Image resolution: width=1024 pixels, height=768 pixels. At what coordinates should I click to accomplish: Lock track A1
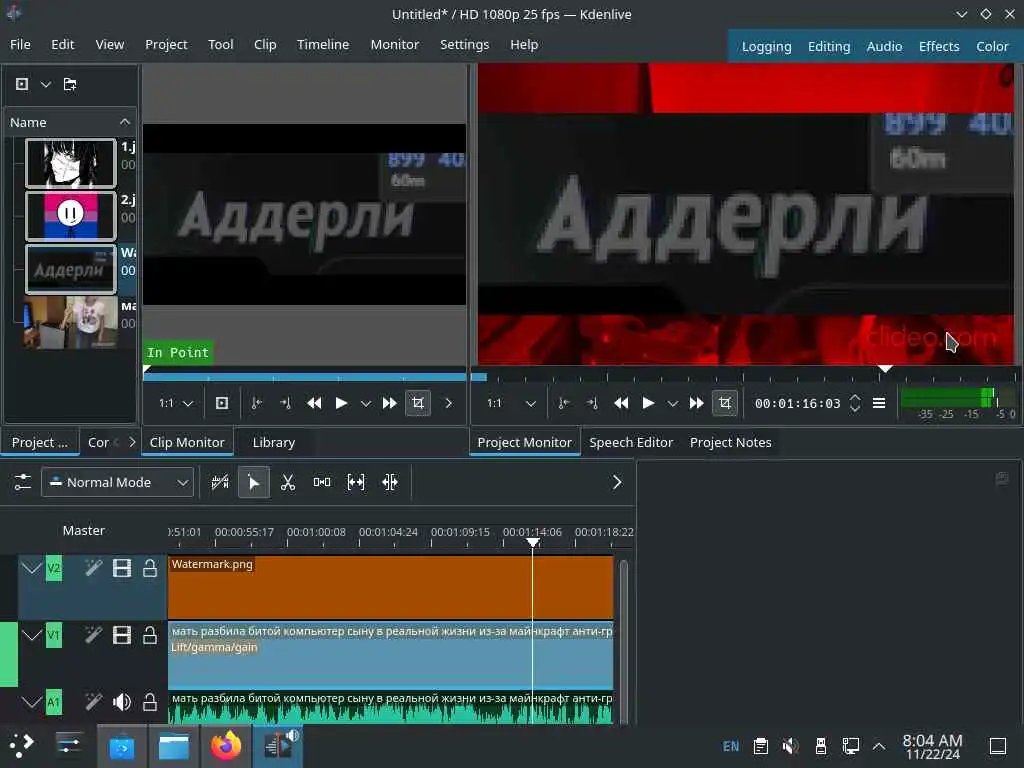[x=150, y=702]
